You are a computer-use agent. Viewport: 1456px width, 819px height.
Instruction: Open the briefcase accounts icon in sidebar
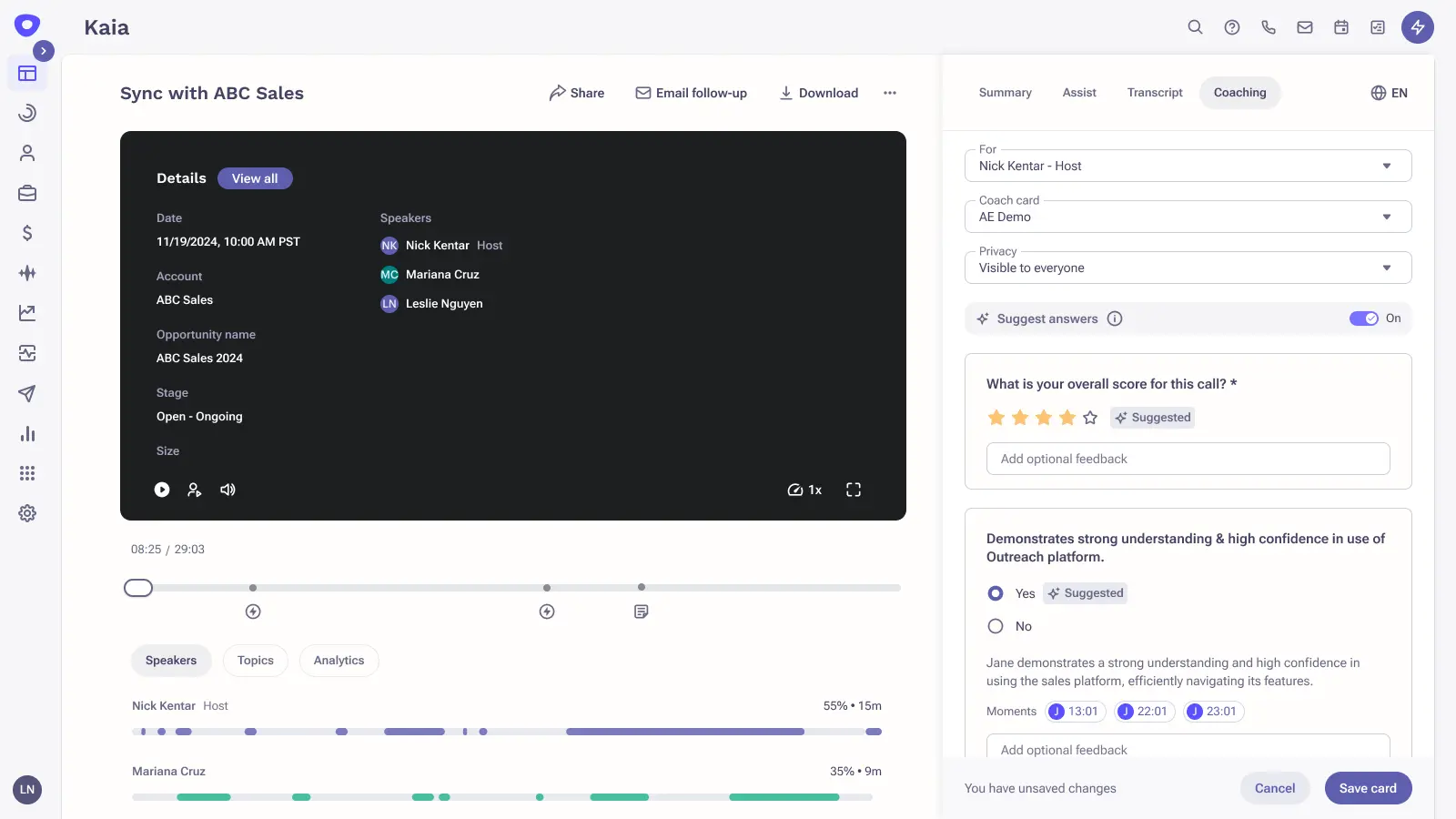(x=27, y=193)
